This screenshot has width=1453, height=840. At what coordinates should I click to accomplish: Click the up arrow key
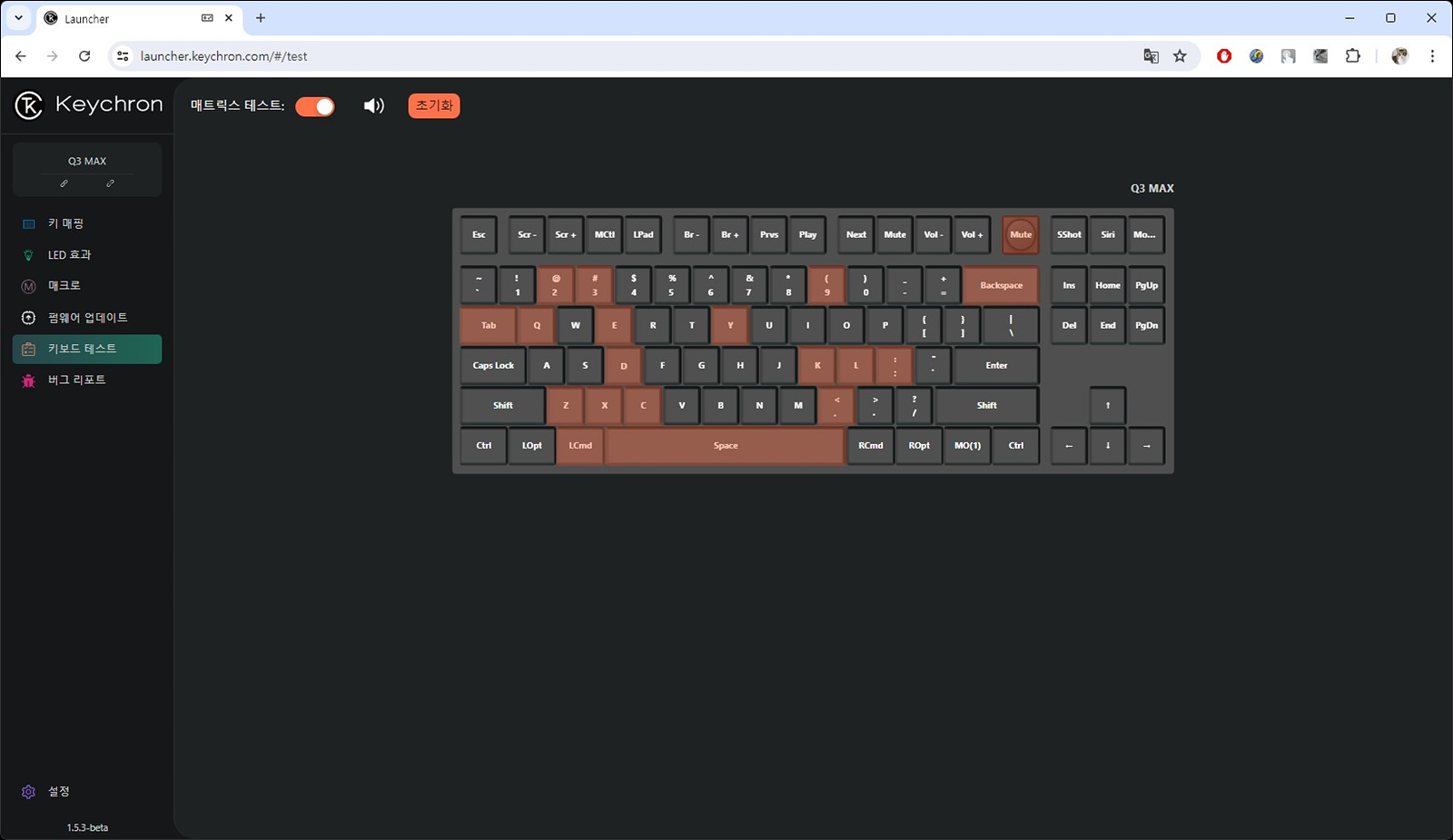click(1108, 406)
